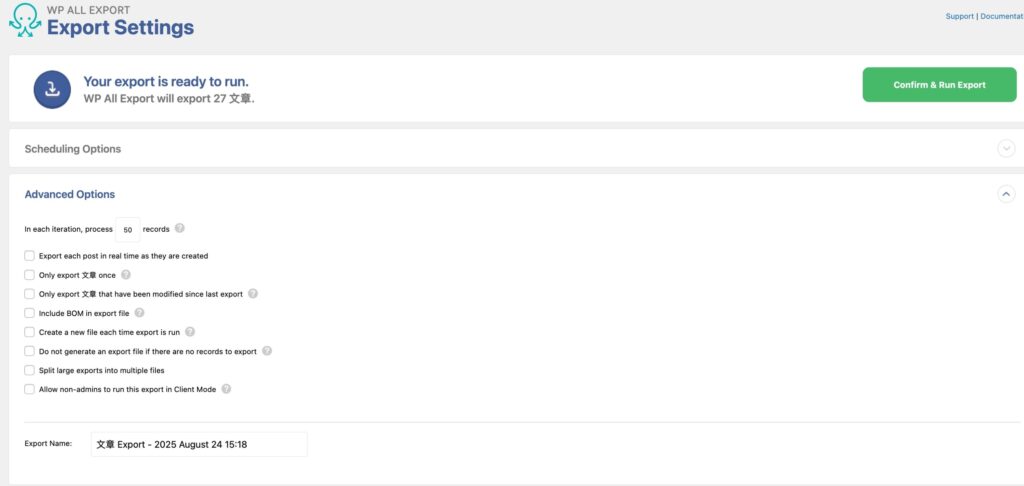1024x486 pixels.
Task: Click help icon for modified since last export
Action: point(253,293)
